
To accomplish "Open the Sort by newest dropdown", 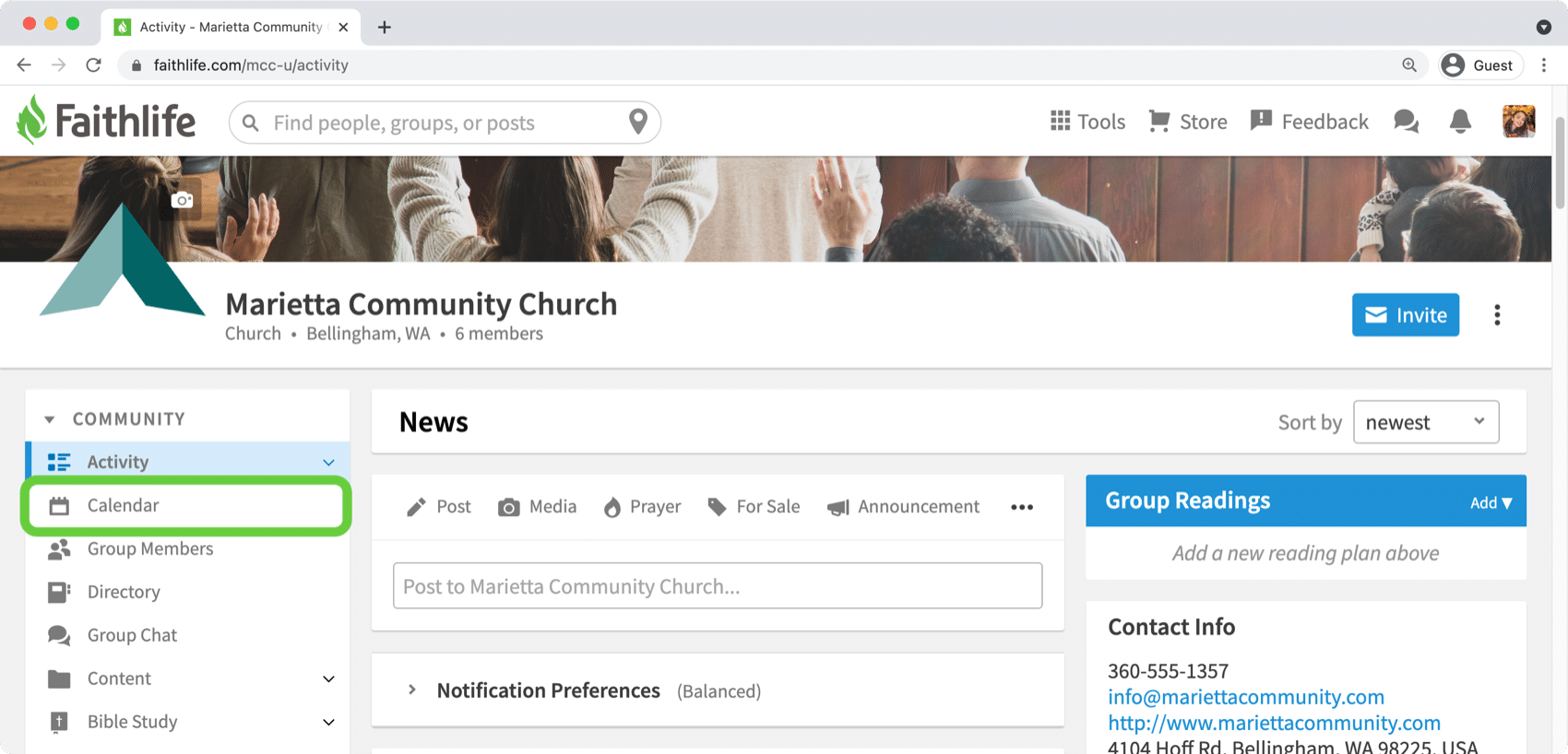I will point(1425,422).
